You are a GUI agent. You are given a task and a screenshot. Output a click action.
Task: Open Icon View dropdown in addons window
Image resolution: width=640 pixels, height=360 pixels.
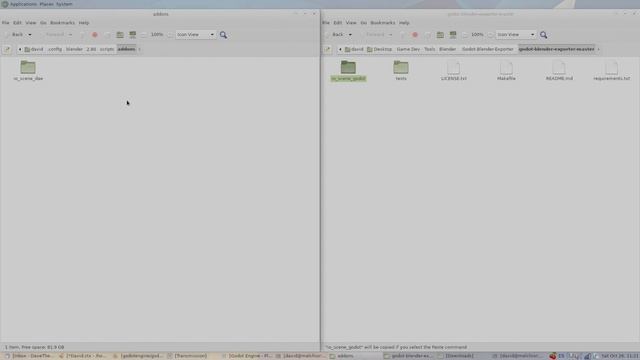click(x=196, y=35)
